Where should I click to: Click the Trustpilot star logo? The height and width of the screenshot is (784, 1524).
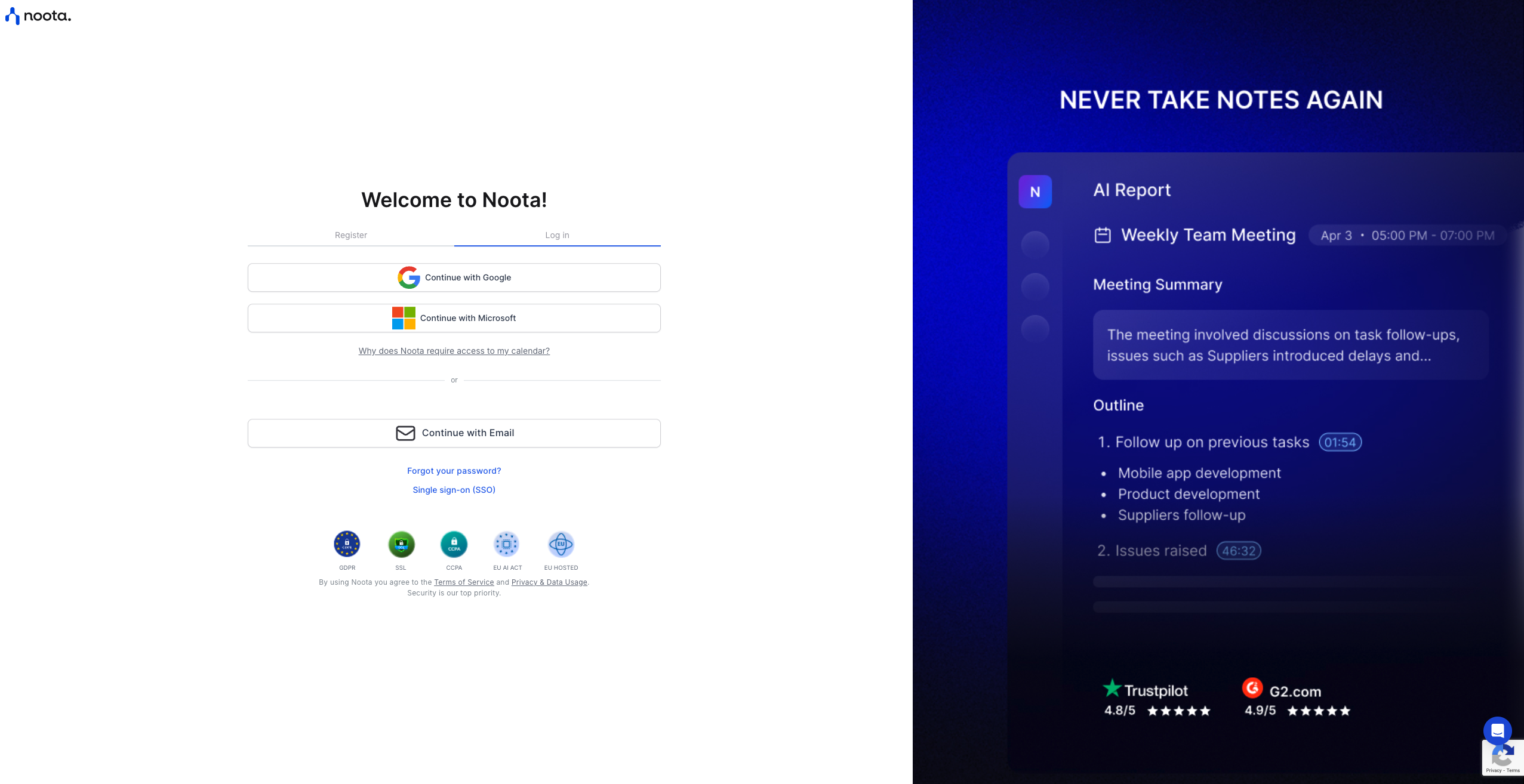(x=1112, y=689)
